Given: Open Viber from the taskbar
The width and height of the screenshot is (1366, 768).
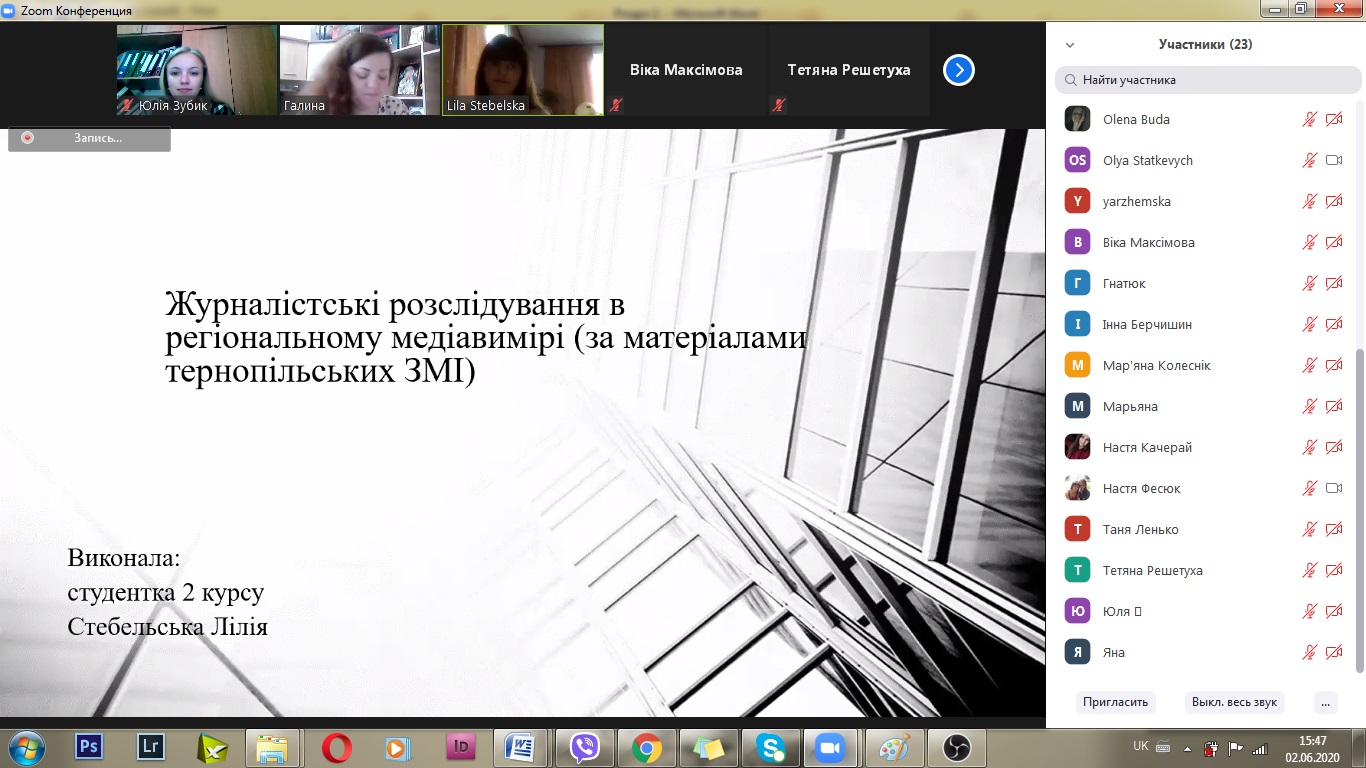Looking at the screenshot, I should pos(585,747).
